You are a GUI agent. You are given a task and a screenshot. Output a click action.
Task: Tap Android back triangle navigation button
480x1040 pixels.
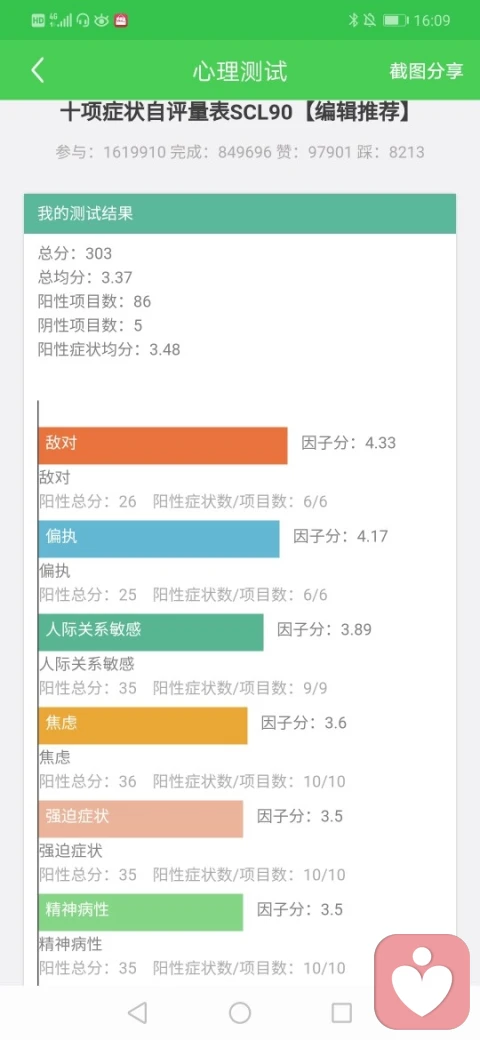click(x=137, y=1012)
